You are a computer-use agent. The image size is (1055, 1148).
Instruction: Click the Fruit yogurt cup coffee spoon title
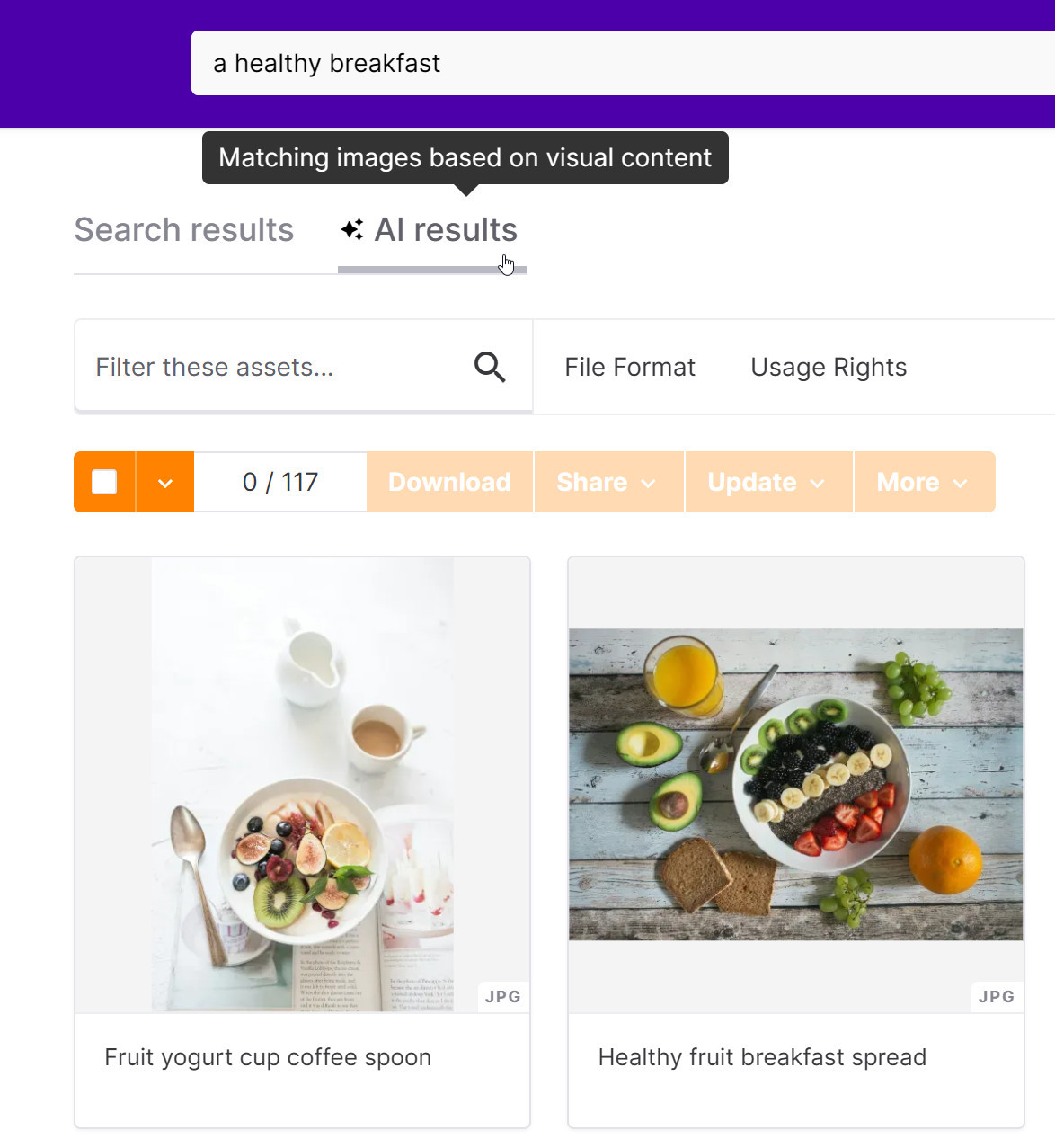(268, 1057)
